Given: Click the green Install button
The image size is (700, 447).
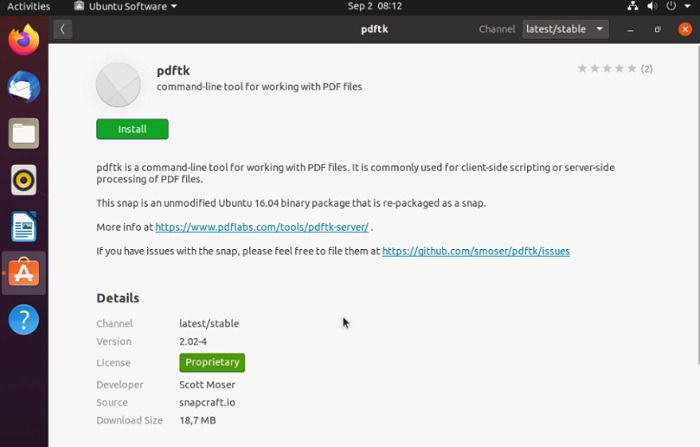Looking at the screenshot, I should coord(132,129).
